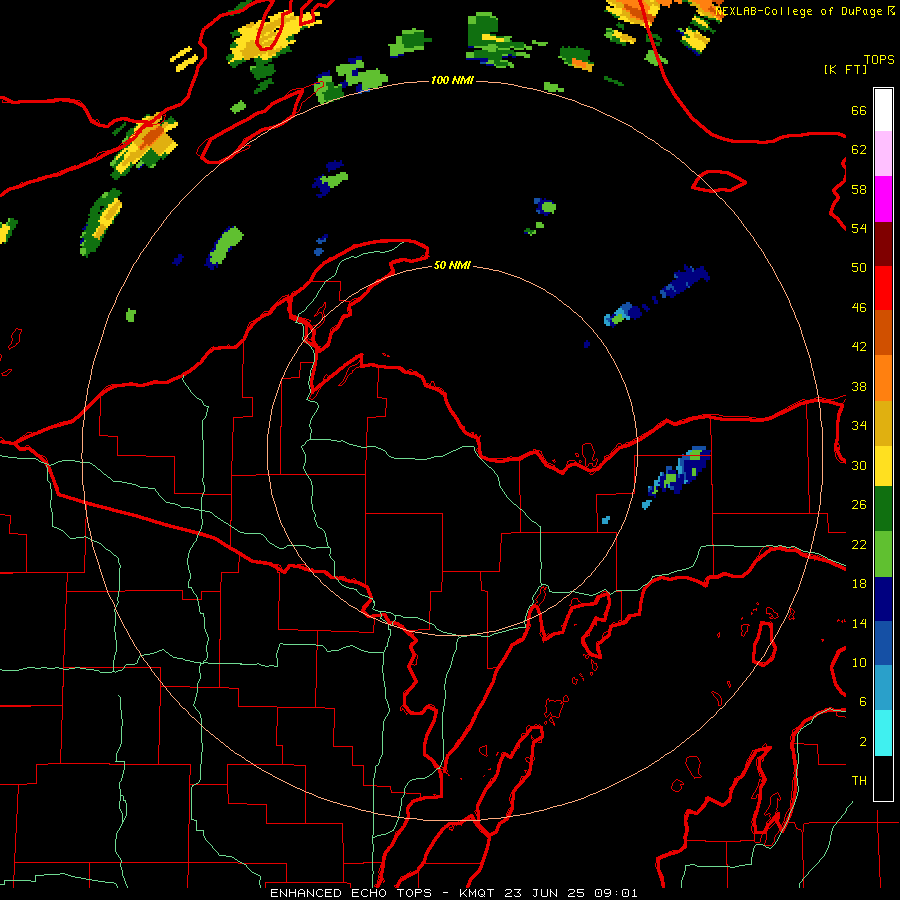Click the "50 NMI" range ring label
The width and height of the screenshot is (900, 900).
pyautogui.click(x=452, y=265)
